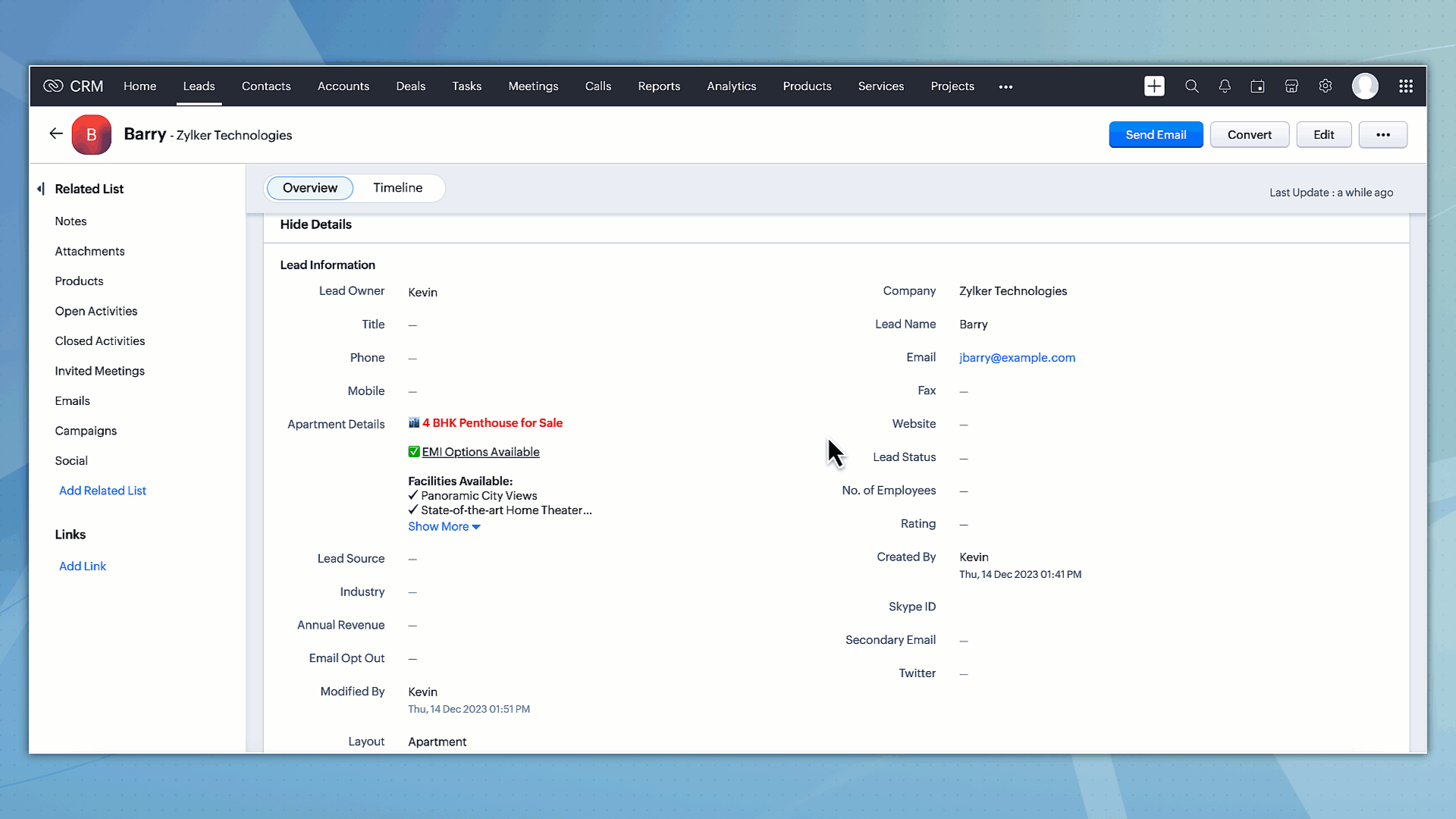Open the settings gear icon
1456x819 pixels.
(1325, 86)
